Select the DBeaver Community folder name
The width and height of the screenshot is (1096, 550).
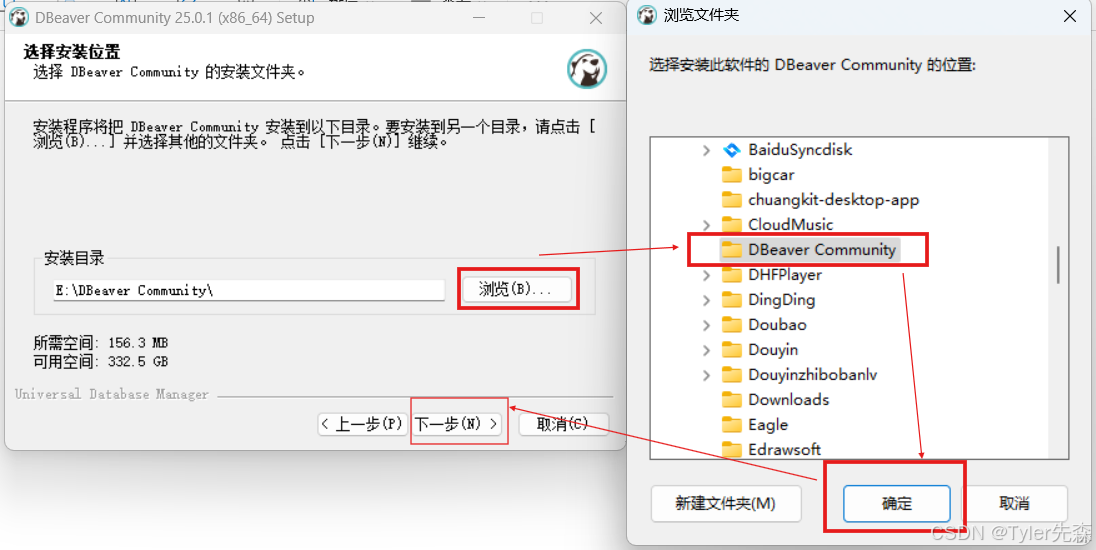(x=822, y=249)
